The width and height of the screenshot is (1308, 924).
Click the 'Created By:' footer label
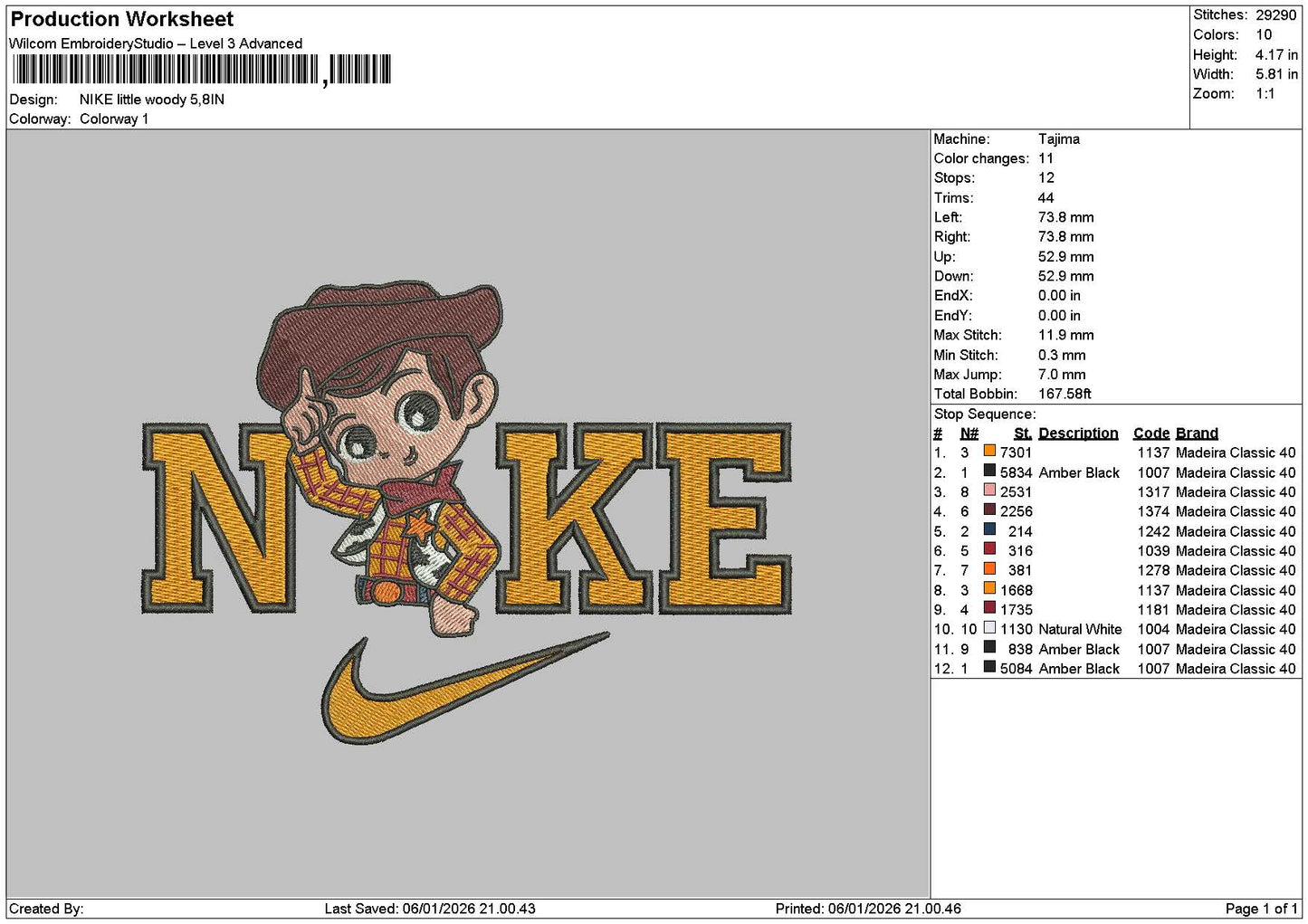pos(46,909)
